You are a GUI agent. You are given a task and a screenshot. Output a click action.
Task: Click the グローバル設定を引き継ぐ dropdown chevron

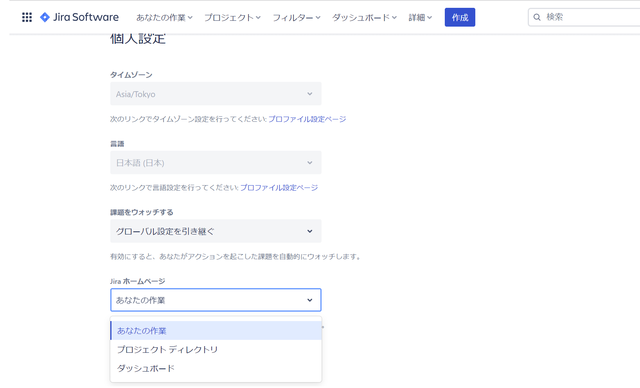pos(310,231)
